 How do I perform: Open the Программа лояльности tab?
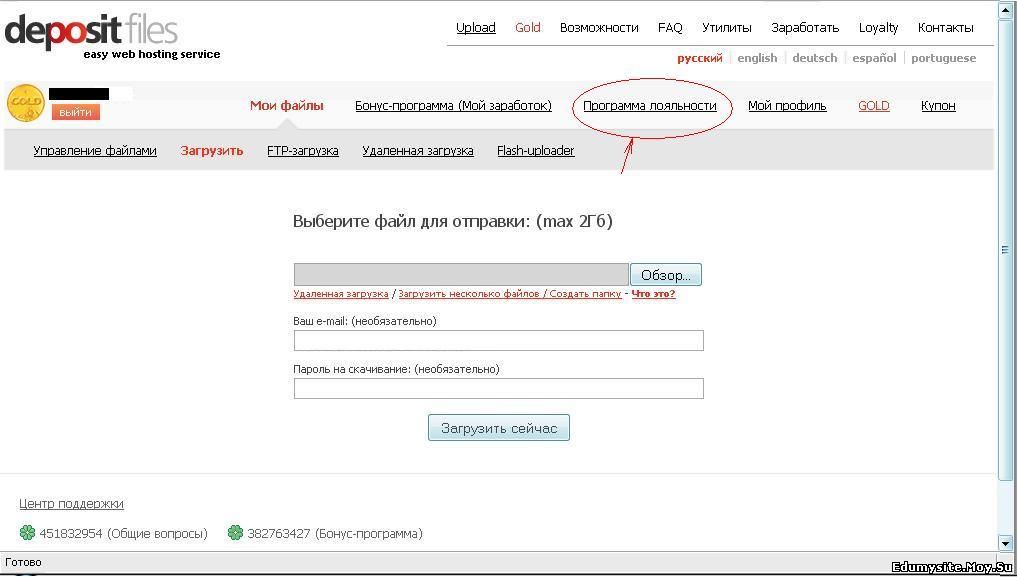coord(650,106)
